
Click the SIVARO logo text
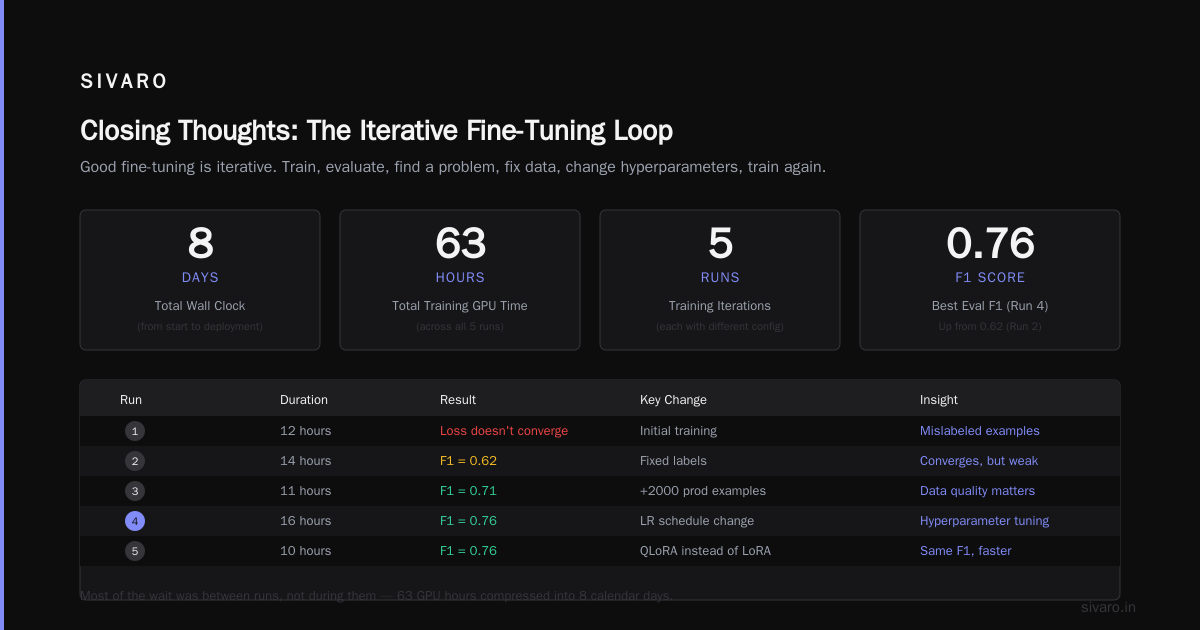tap(124, 82)
